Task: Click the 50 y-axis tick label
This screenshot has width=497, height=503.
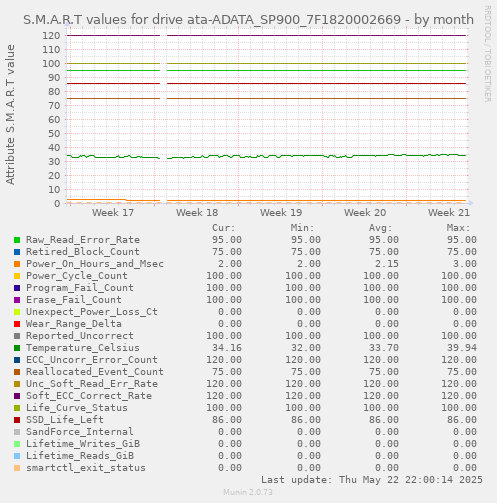Action: point(54,133)
